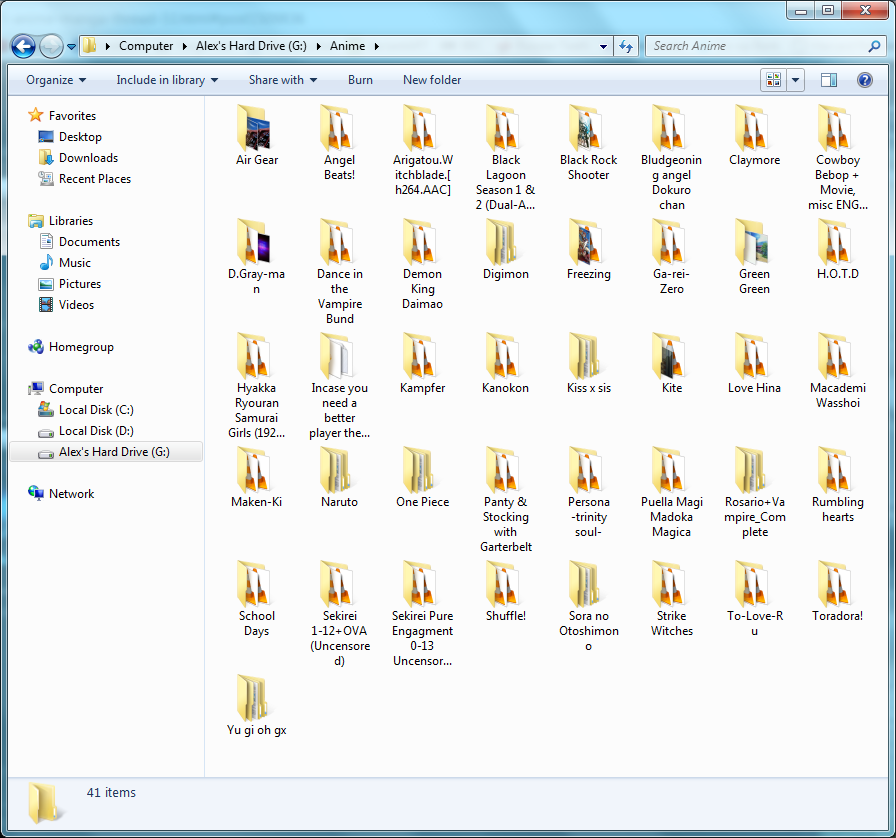Select the Claymore folder icon

[x=751, y=127]
